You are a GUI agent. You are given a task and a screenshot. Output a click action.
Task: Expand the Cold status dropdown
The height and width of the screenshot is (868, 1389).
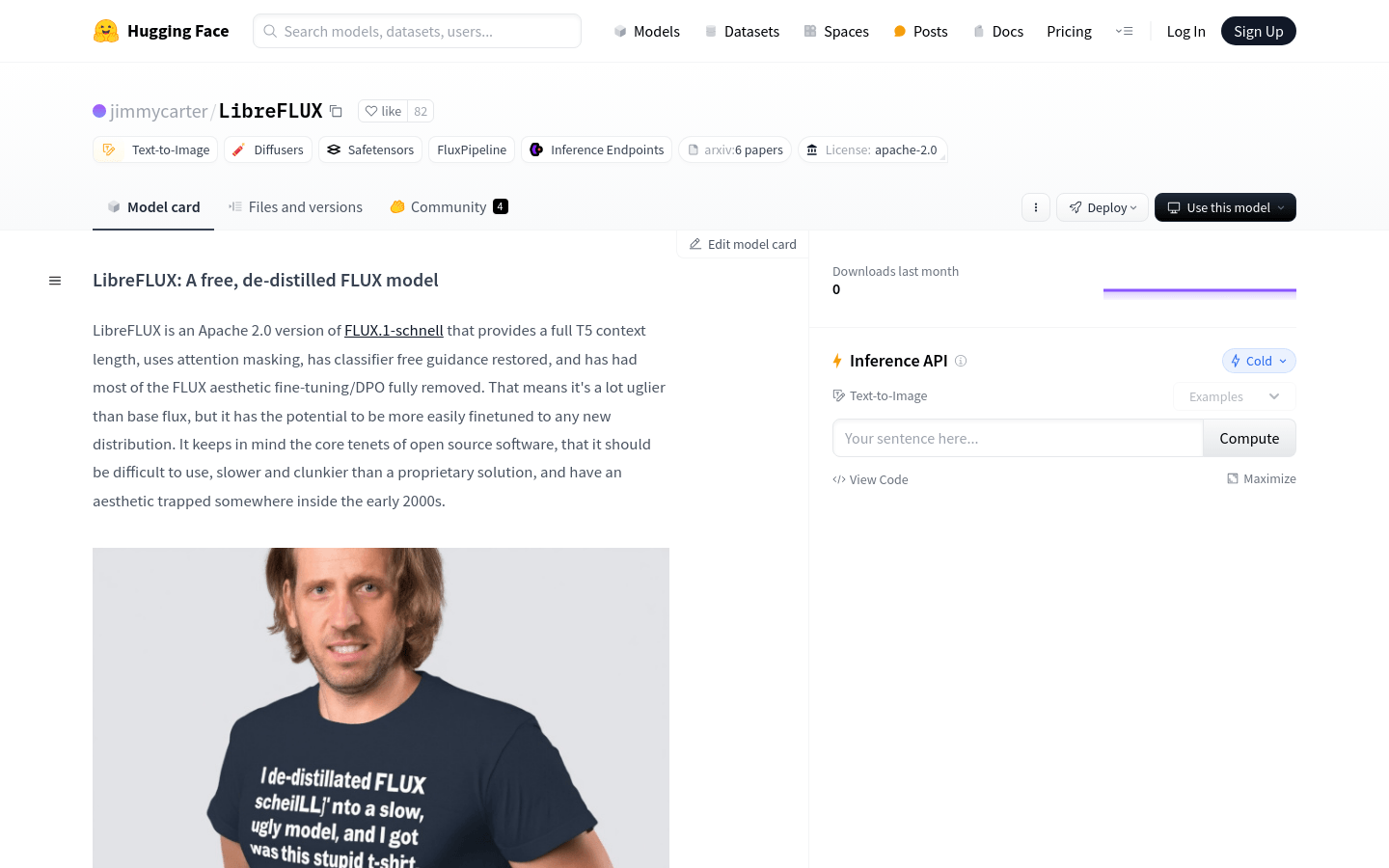point(1259,361)
